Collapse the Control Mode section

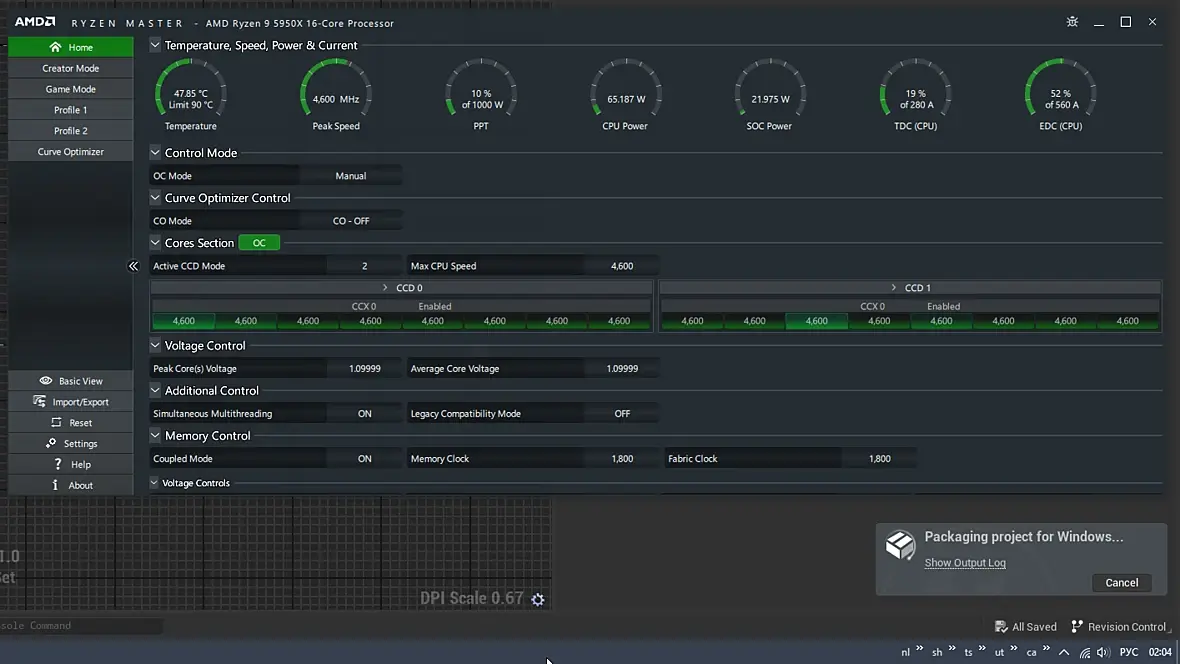pos(155,153)
